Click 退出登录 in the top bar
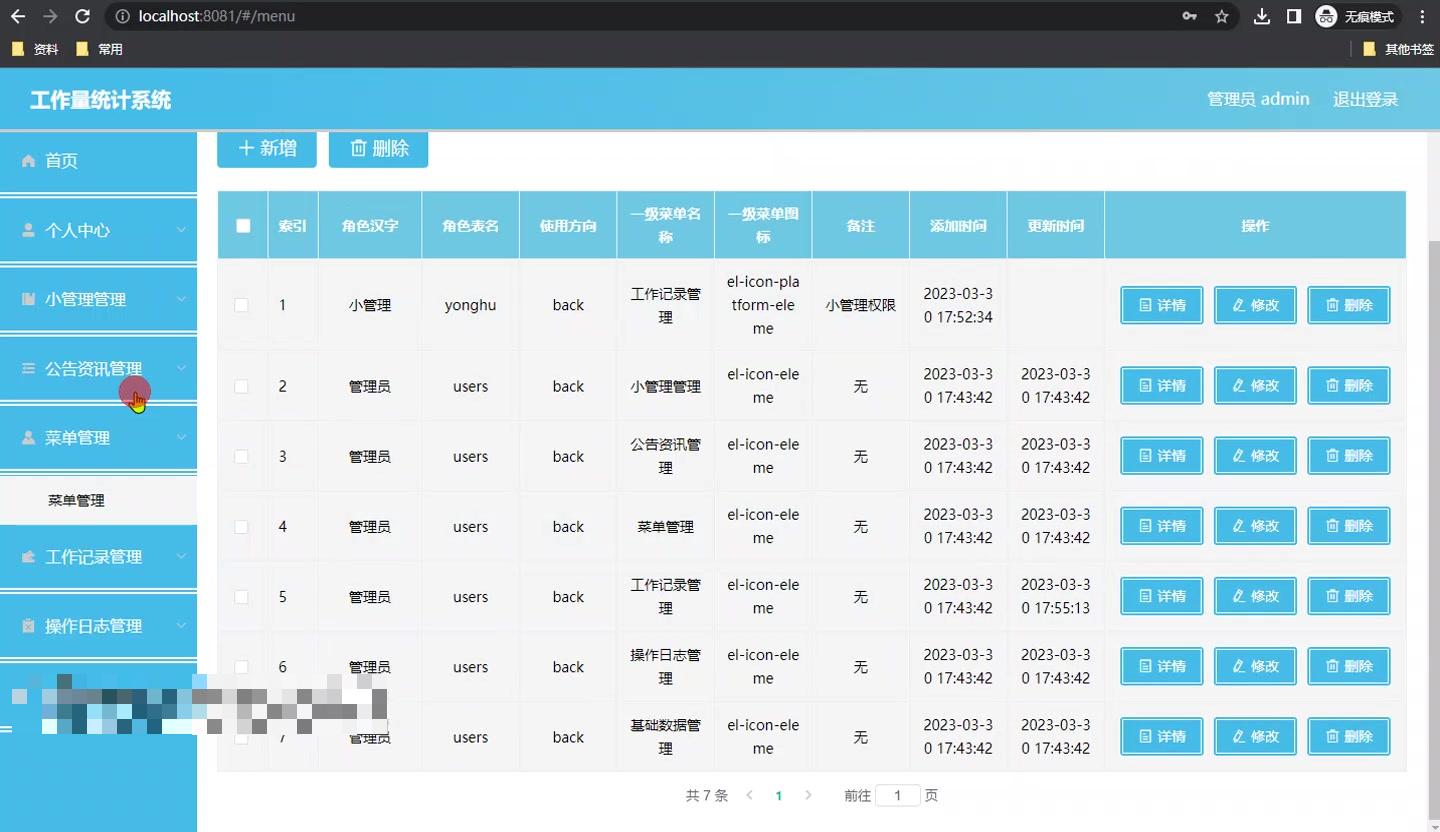 [1364, 99]
